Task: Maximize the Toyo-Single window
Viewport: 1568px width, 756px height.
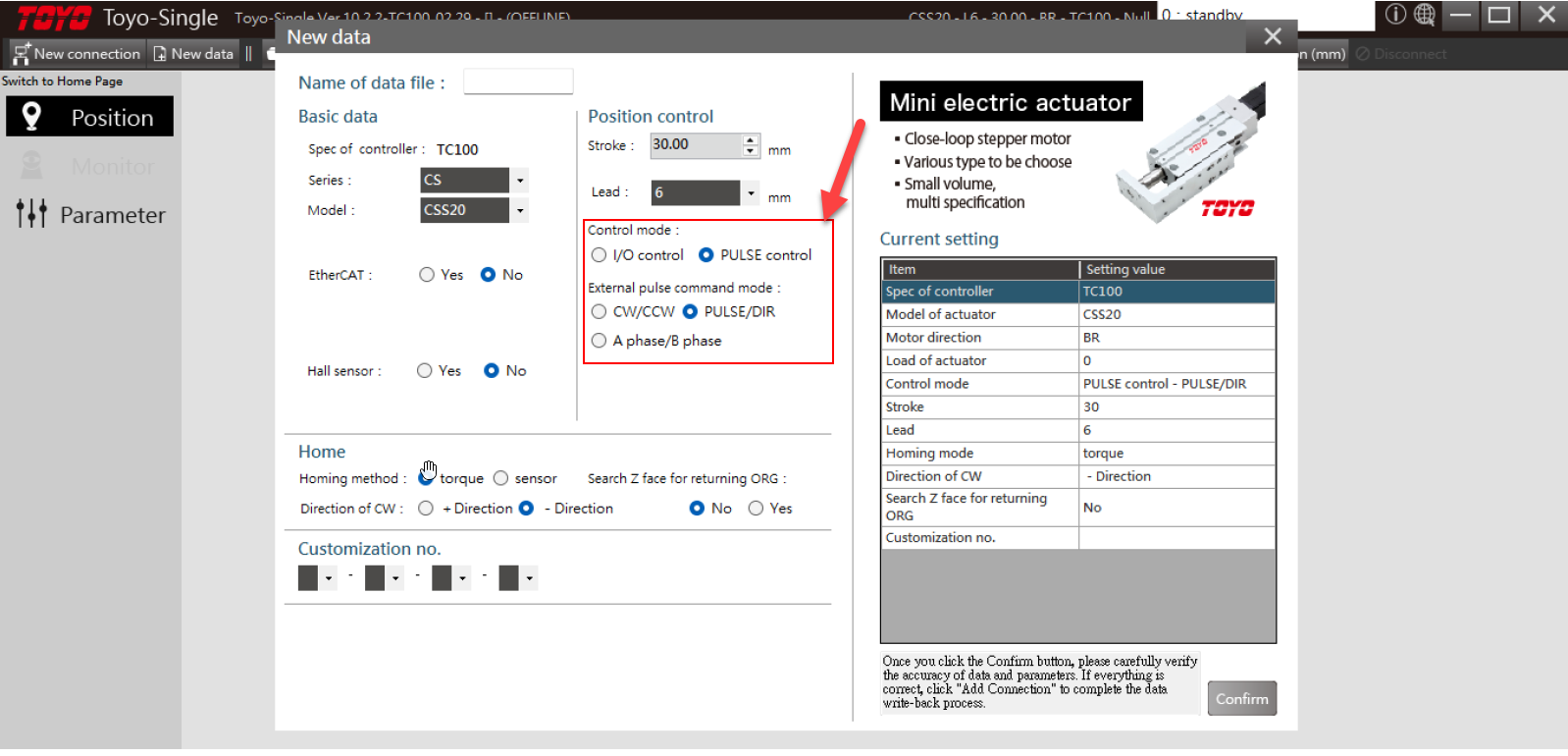Action: (x=1499, y=15)
